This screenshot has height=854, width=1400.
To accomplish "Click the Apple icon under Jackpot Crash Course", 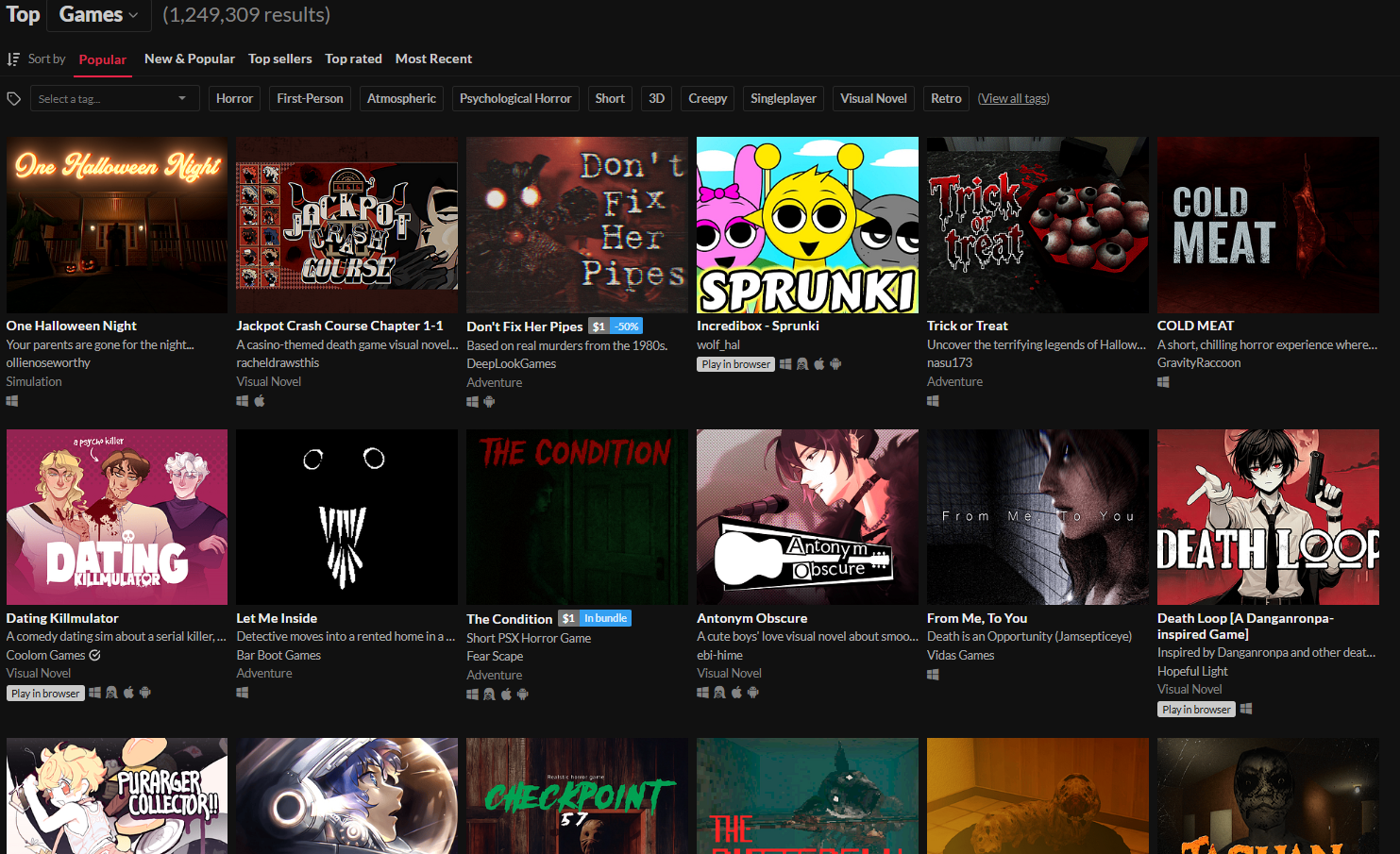I will pos(260,401).
